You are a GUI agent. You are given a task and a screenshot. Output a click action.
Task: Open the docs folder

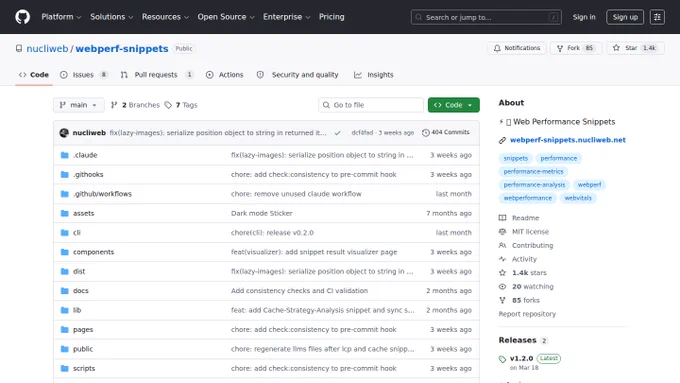tap(81, 291)
